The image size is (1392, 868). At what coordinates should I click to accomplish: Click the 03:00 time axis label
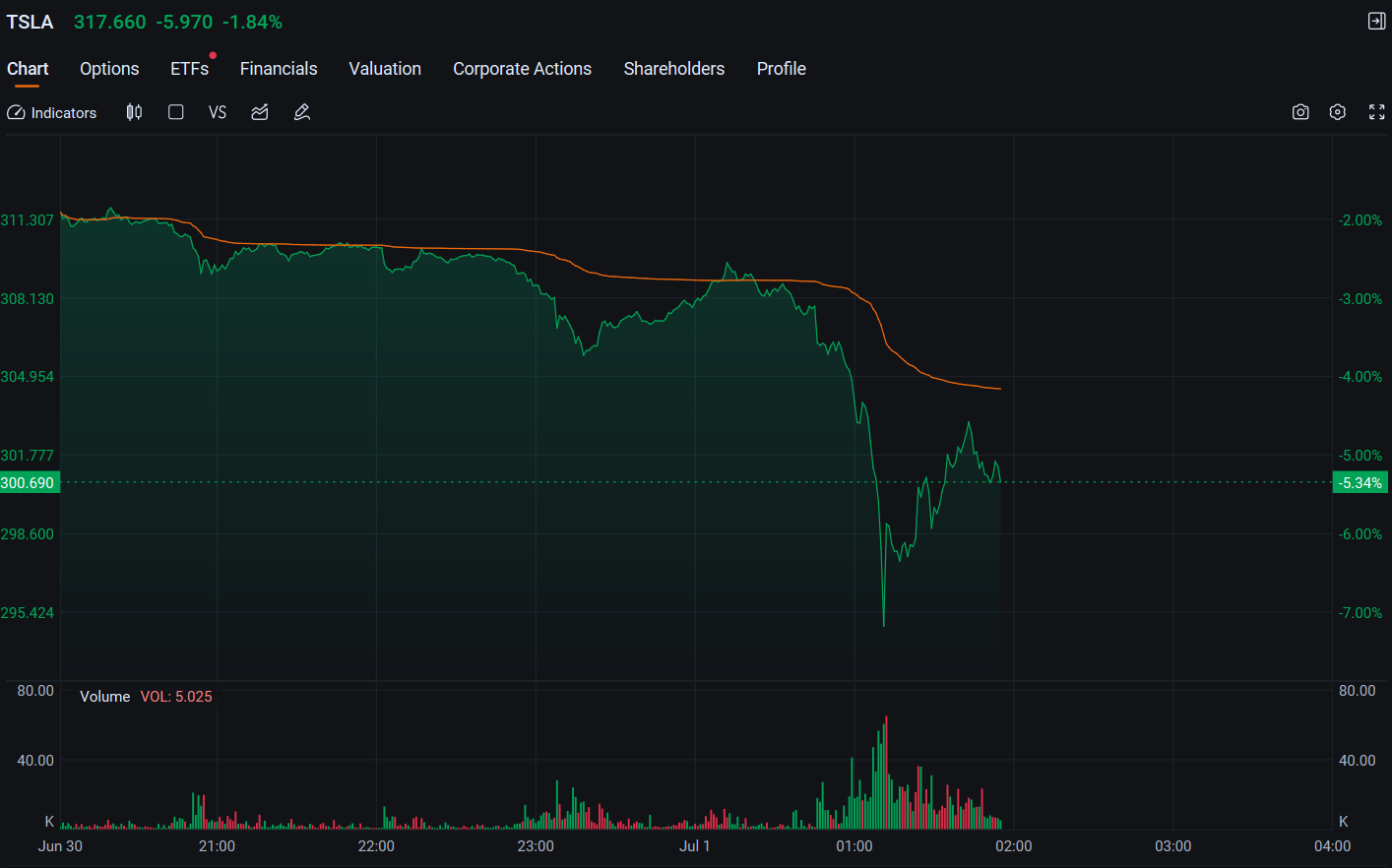point(1173,846)
